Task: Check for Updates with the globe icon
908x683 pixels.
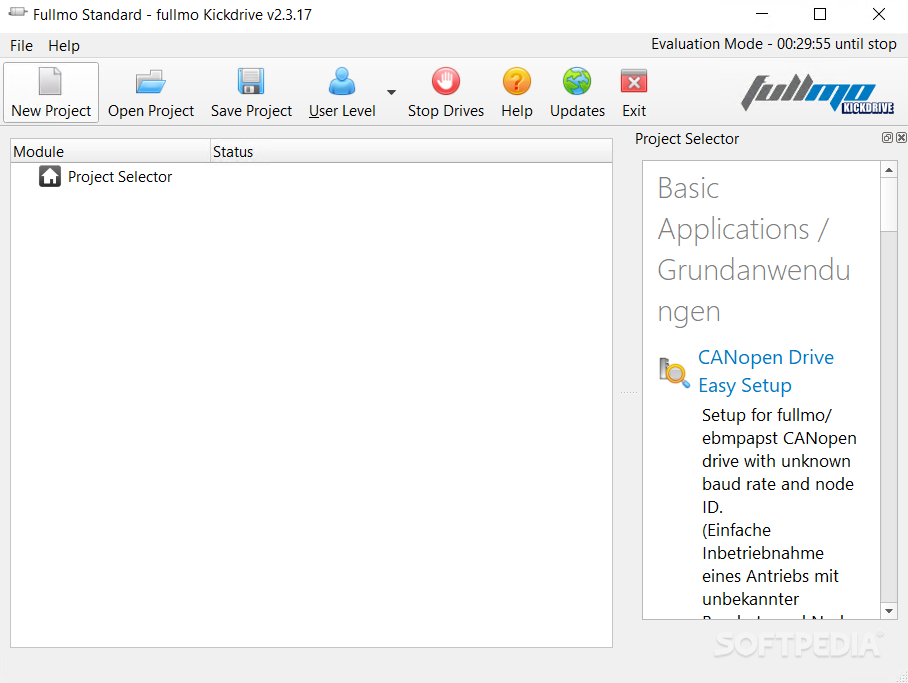Action: pos(577,81)
